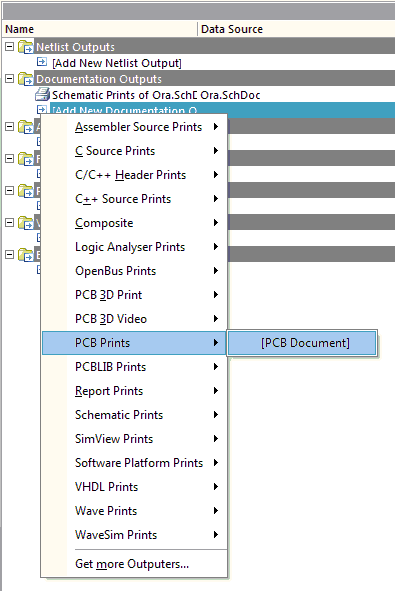Open Logic Analyser Prints submenu
395x591 pixels.
tap(135, 247)
